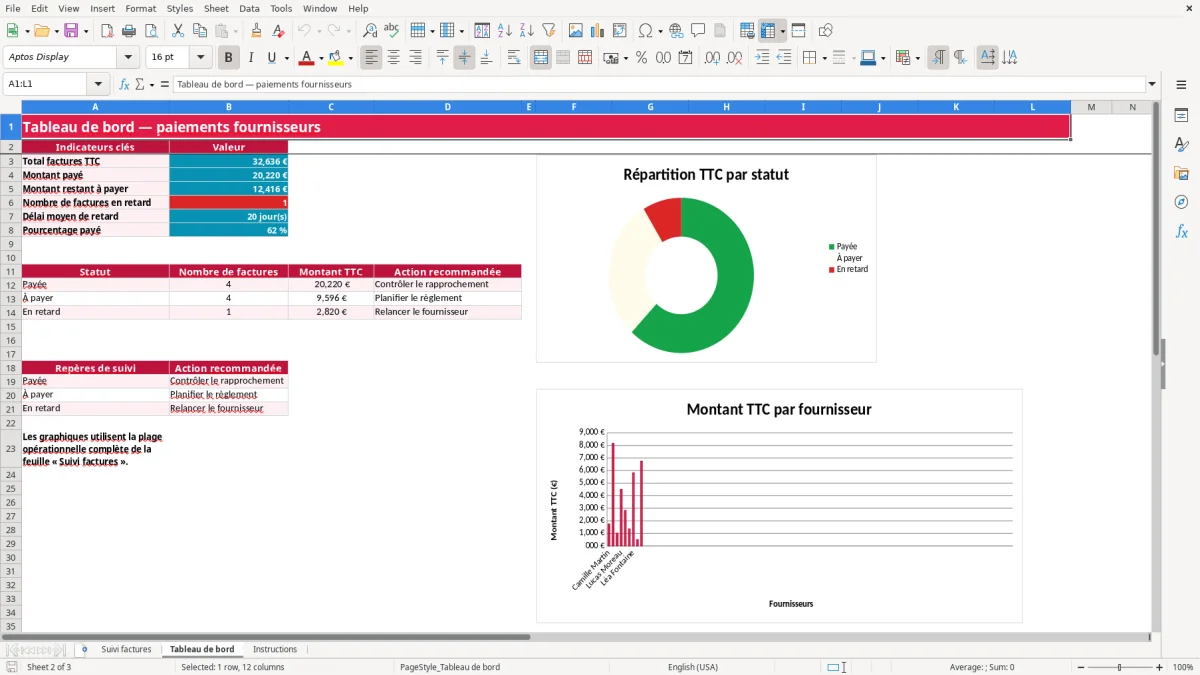This screenshot has height=675, width=1200.
Task: Click Background Color yellow highlight button
Action: click(x=335, y=58)
